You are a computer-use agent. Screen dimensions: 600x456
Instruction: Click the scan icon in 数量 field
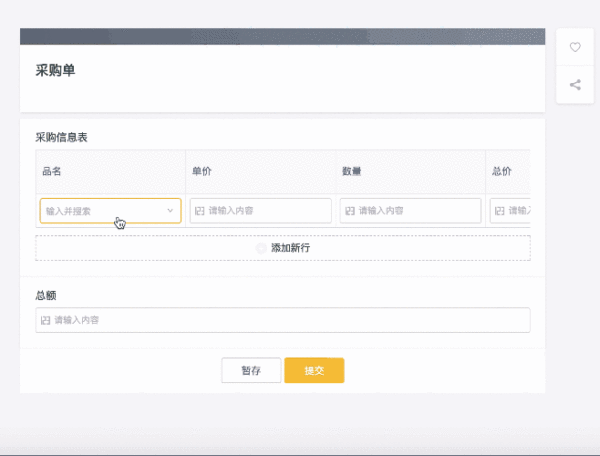[350, 211]
